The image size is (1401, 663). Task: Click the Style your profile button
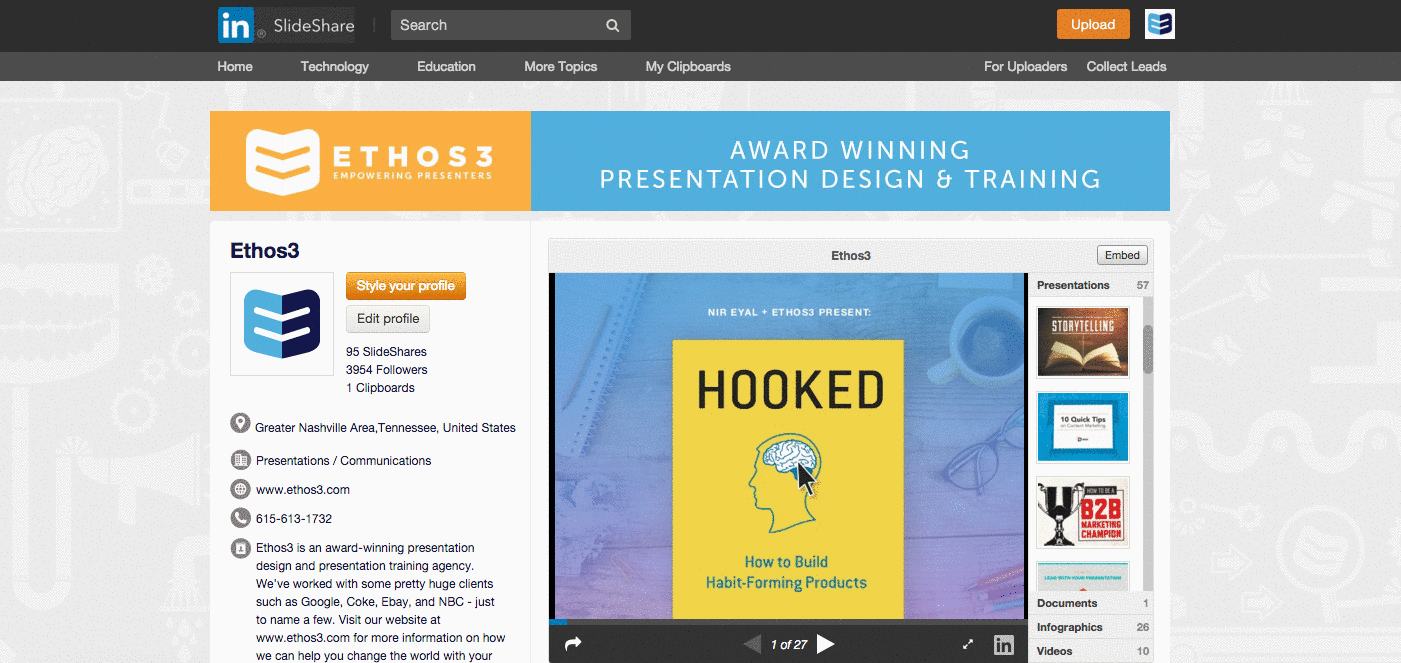(406, 286)
